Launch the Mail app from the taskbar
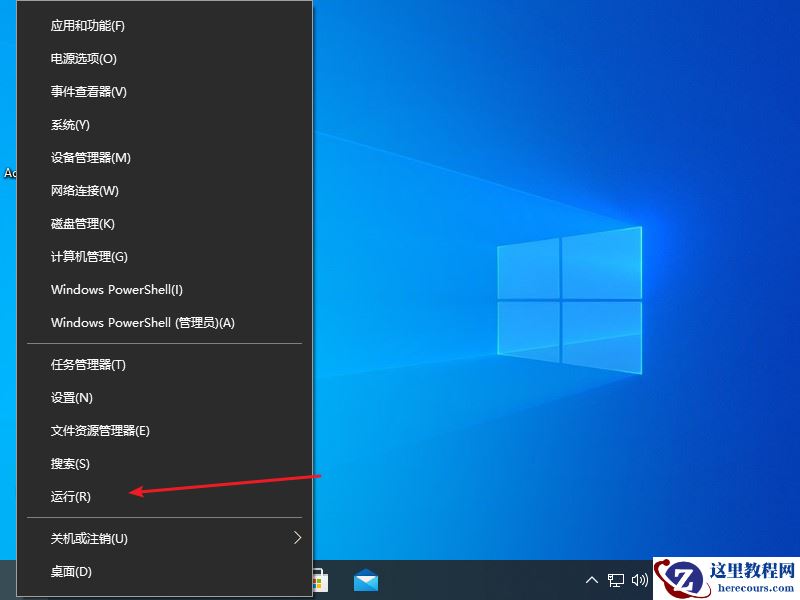Viewport: 800px width, 600px height. (x=367, y=580)
